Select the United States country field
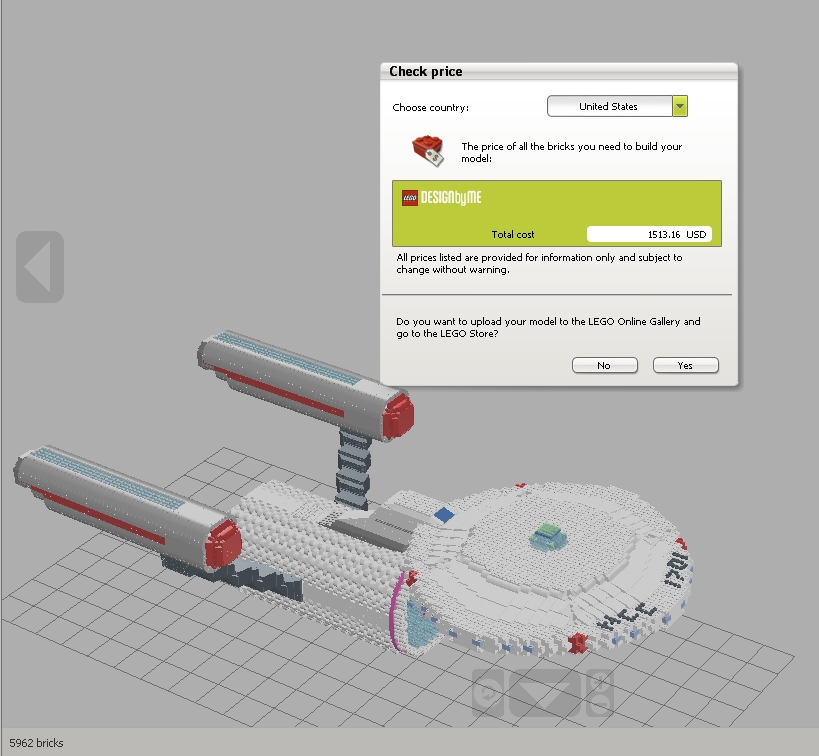Viewport: 819px width, 756px height. 610,106
